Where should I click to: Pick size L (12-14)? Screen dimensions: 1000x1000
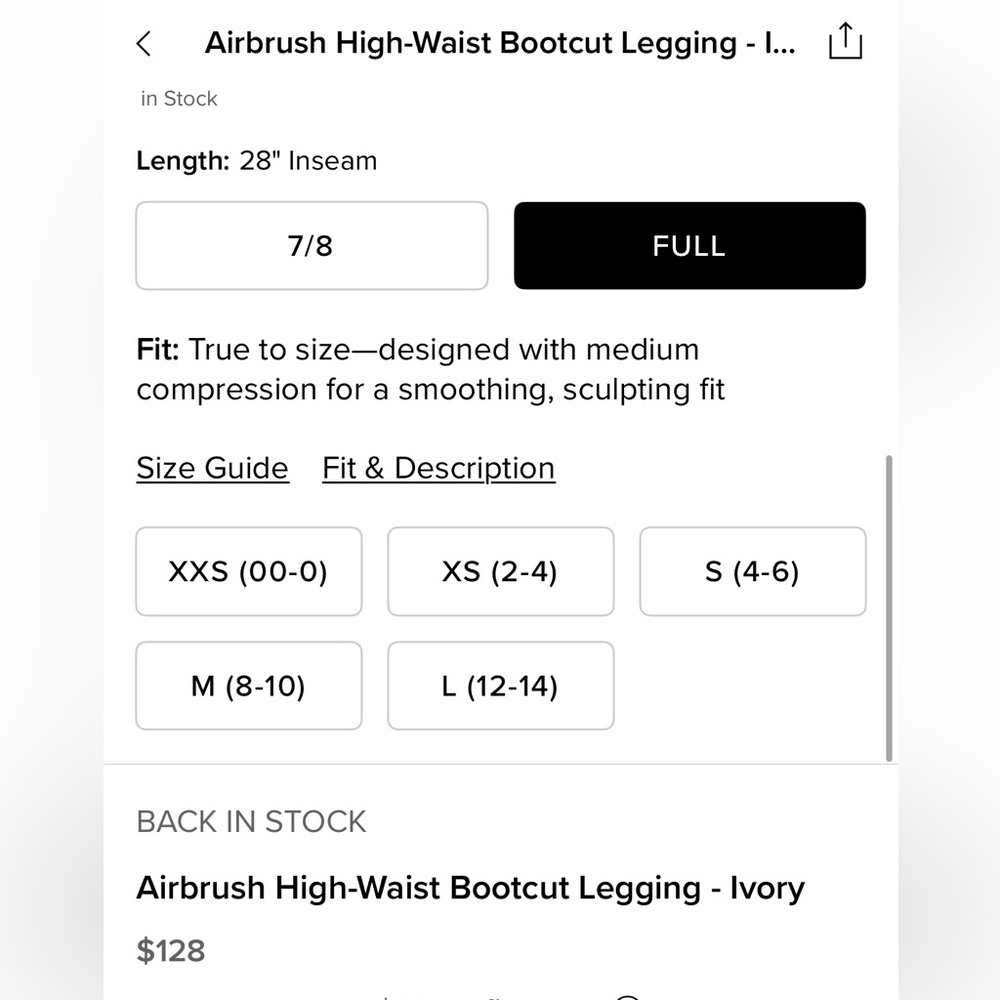click(x=500, y=686)
